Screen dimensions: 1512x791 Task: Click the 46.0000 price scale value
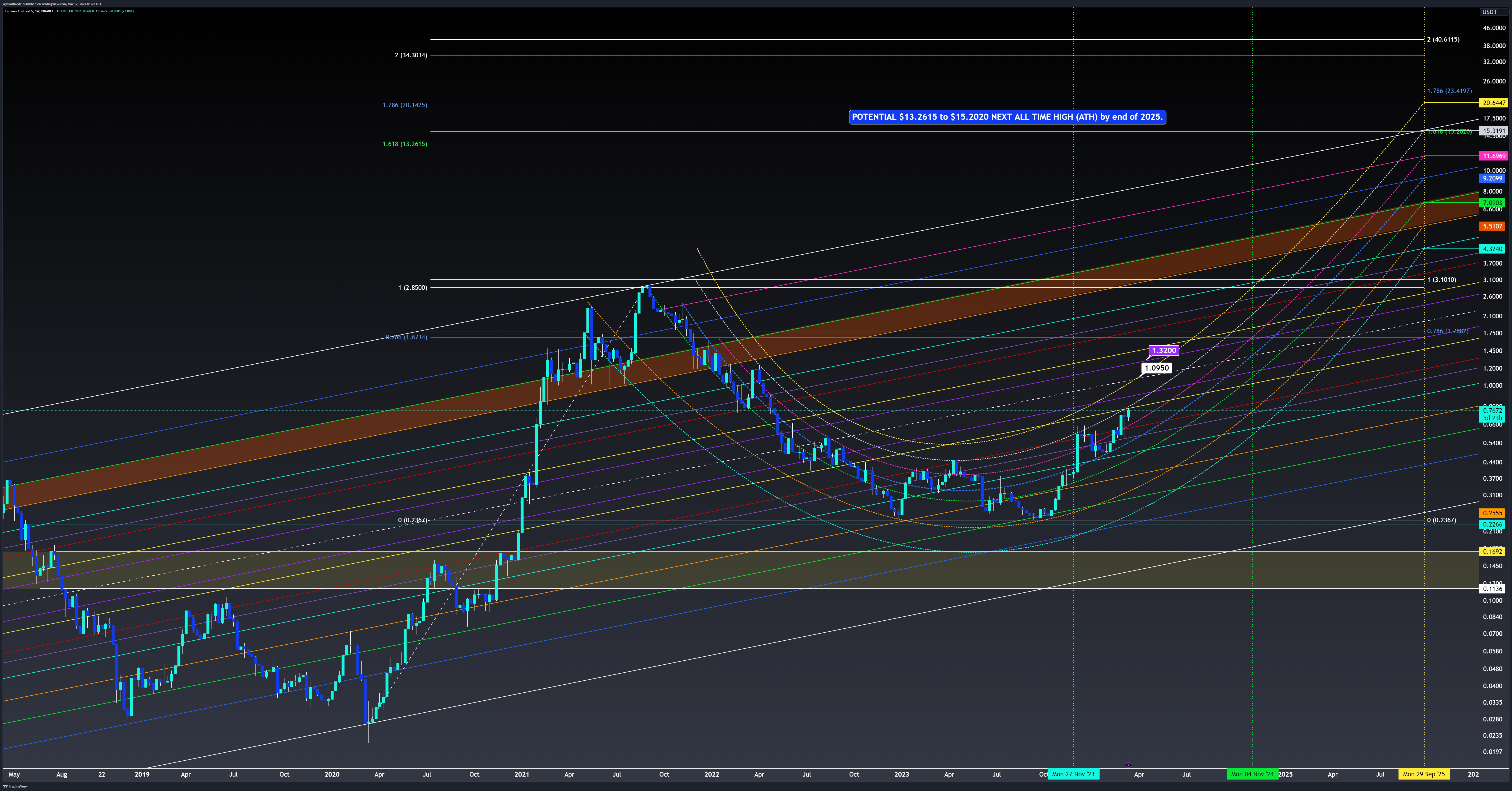(x=1494, y=28)
